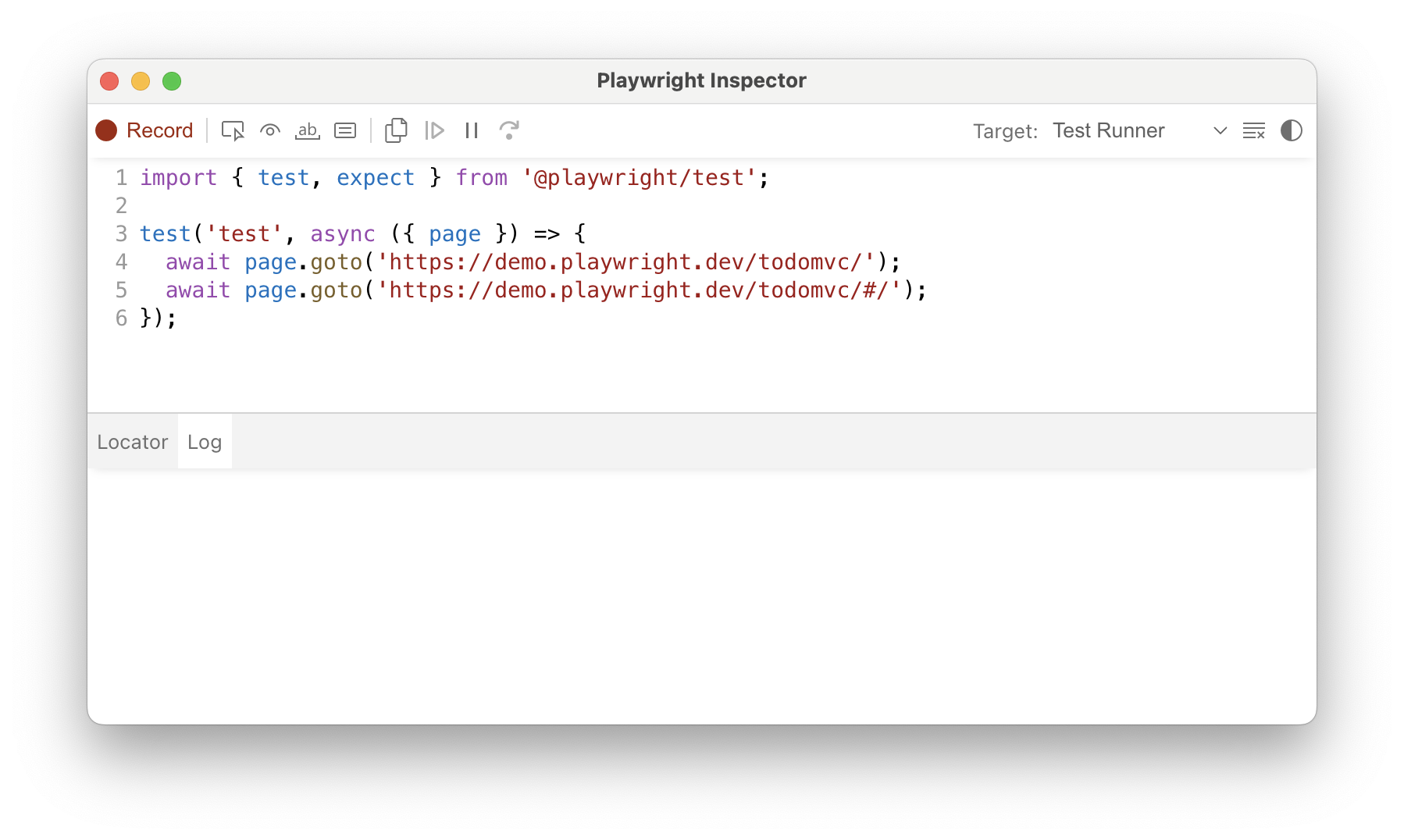Step over the next action

point(509,130)
